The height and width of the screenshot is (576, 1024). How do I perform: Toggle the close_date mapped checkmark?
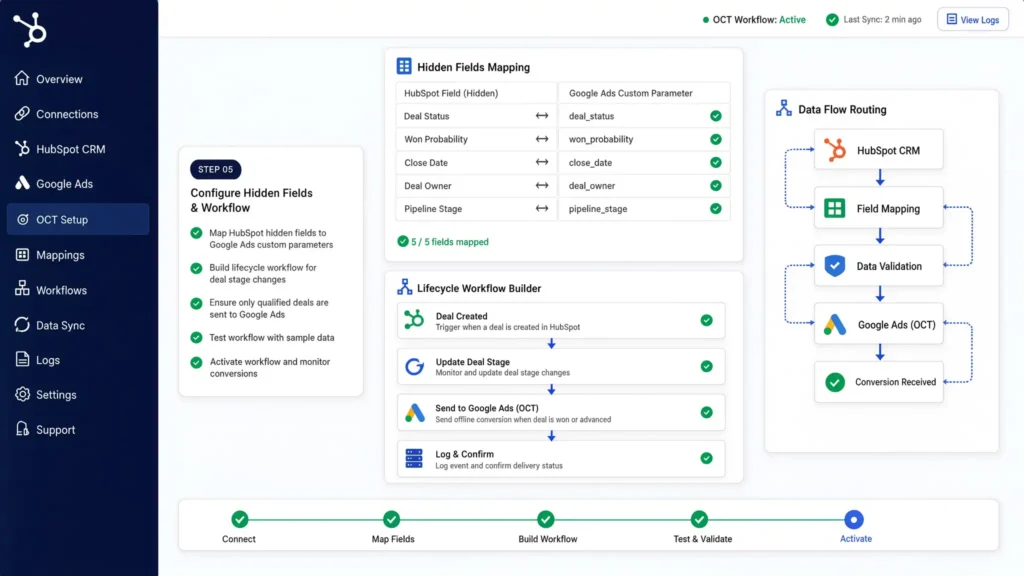[x=716, y=162]
